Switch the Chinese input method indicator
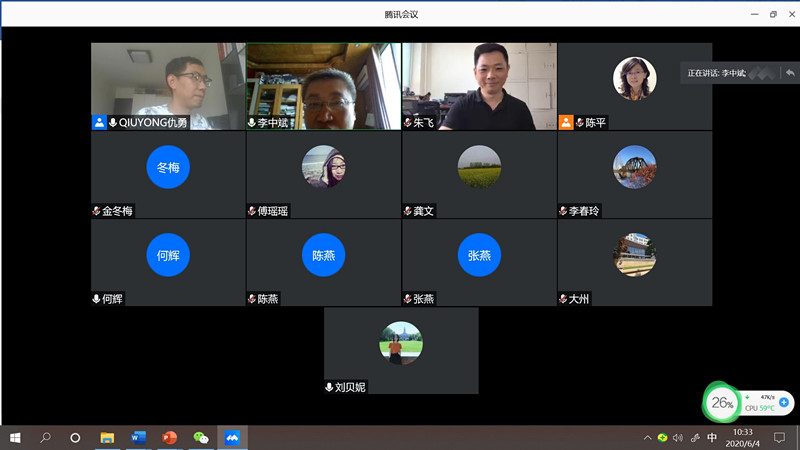Viewport: 800px width, 450px height. click(712, 438)
